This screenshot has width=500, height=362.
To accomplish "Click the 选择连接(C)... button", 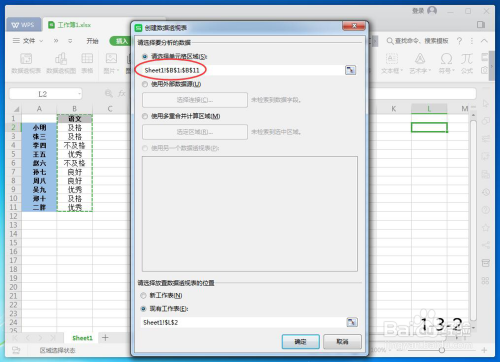I will click(195, 100).
